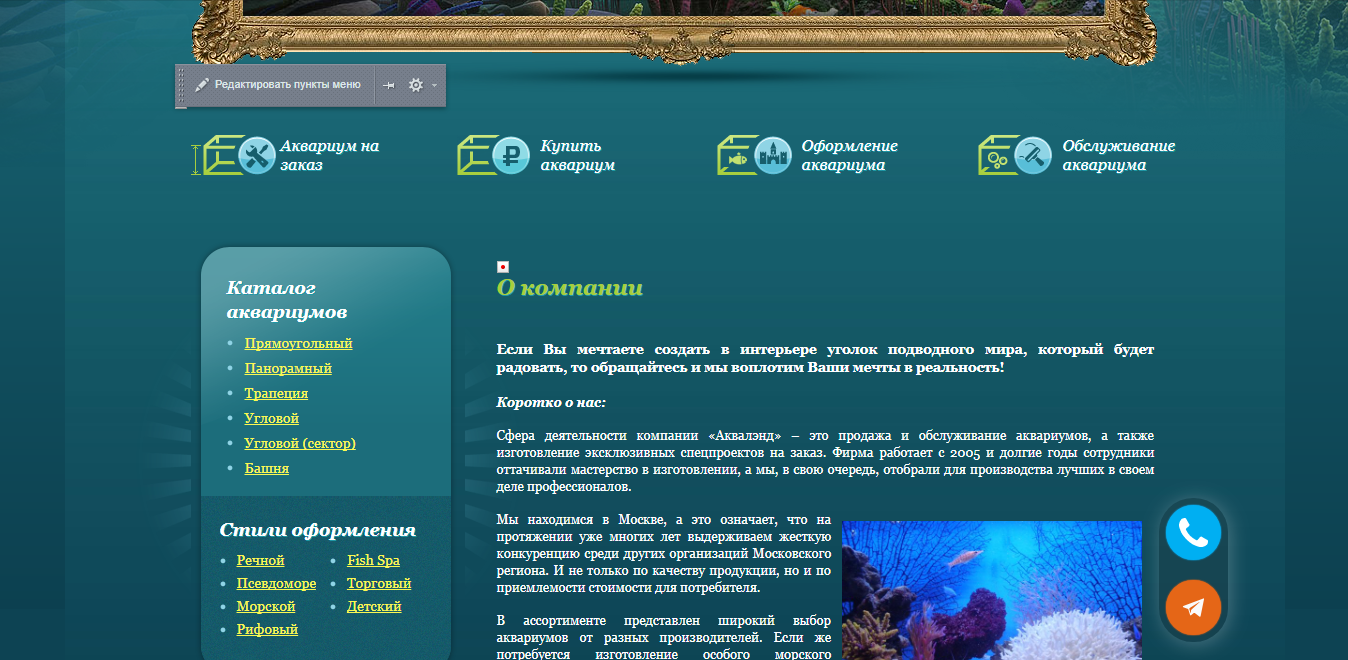Click the brush icon for Обслуживание аквариума
Image resolution: width=1348 pixels, height=660 pixels.
(1033, 155)
